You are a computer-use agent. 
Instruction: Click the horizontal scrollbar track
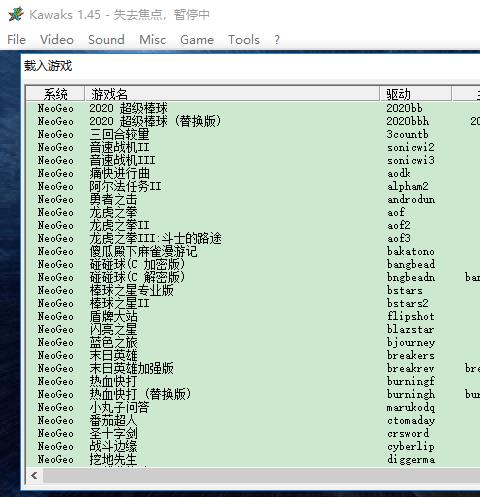pos(262,475)
